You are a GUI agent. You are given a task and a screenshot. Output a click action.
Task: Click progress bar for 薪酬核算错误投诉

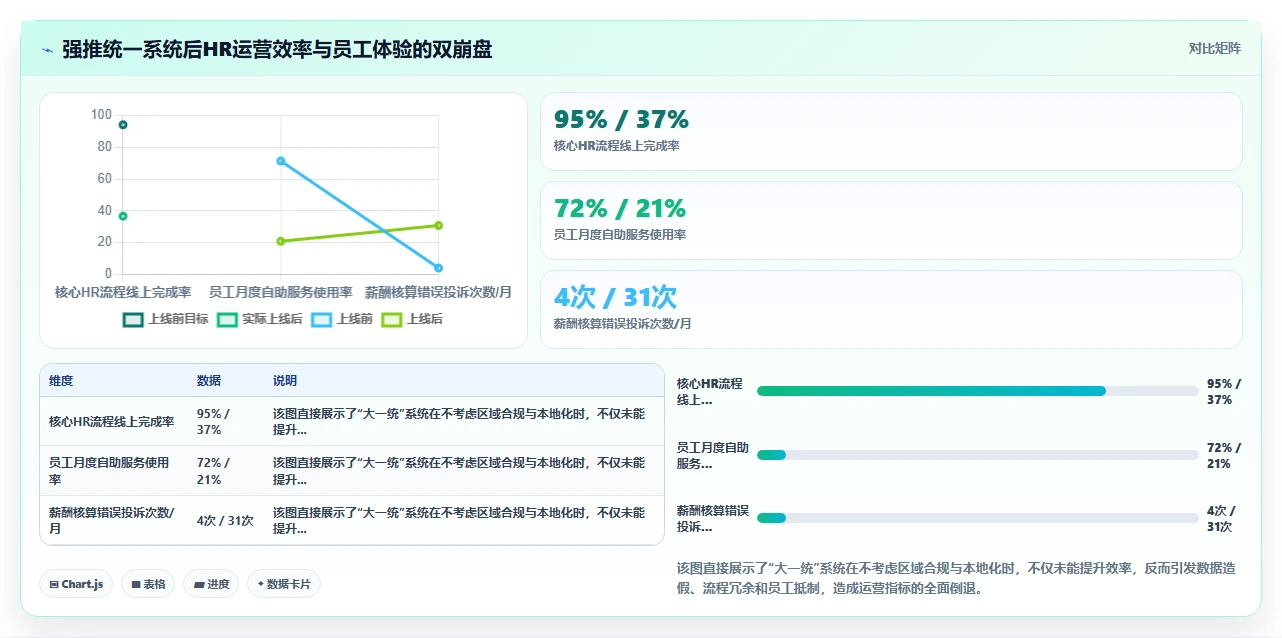[977, 518]
